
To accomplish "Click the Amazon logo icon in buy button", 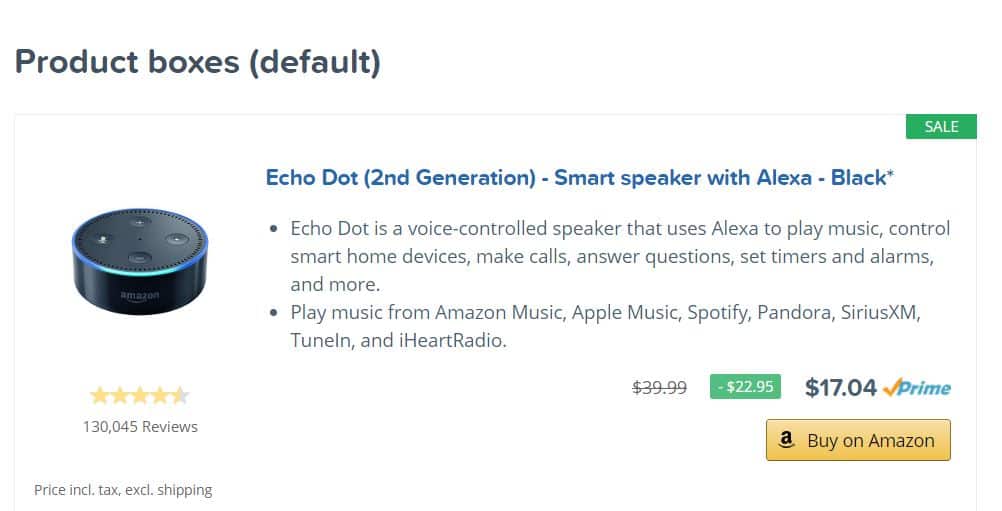I will [x=787, y=439].
